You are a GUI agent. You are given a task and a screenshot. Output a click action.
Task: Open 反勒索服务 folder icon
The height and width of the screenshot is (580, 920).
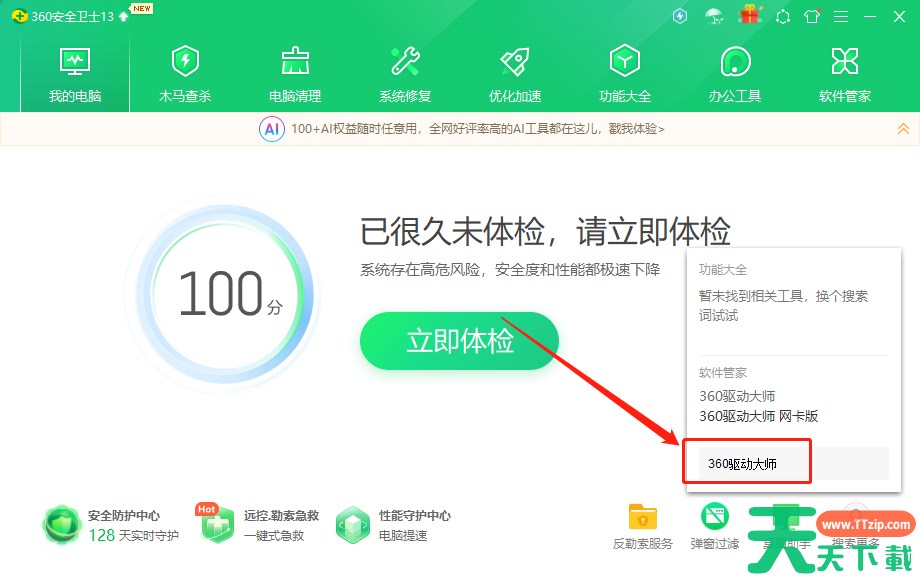pyautogui.click(x=642, y=517)
